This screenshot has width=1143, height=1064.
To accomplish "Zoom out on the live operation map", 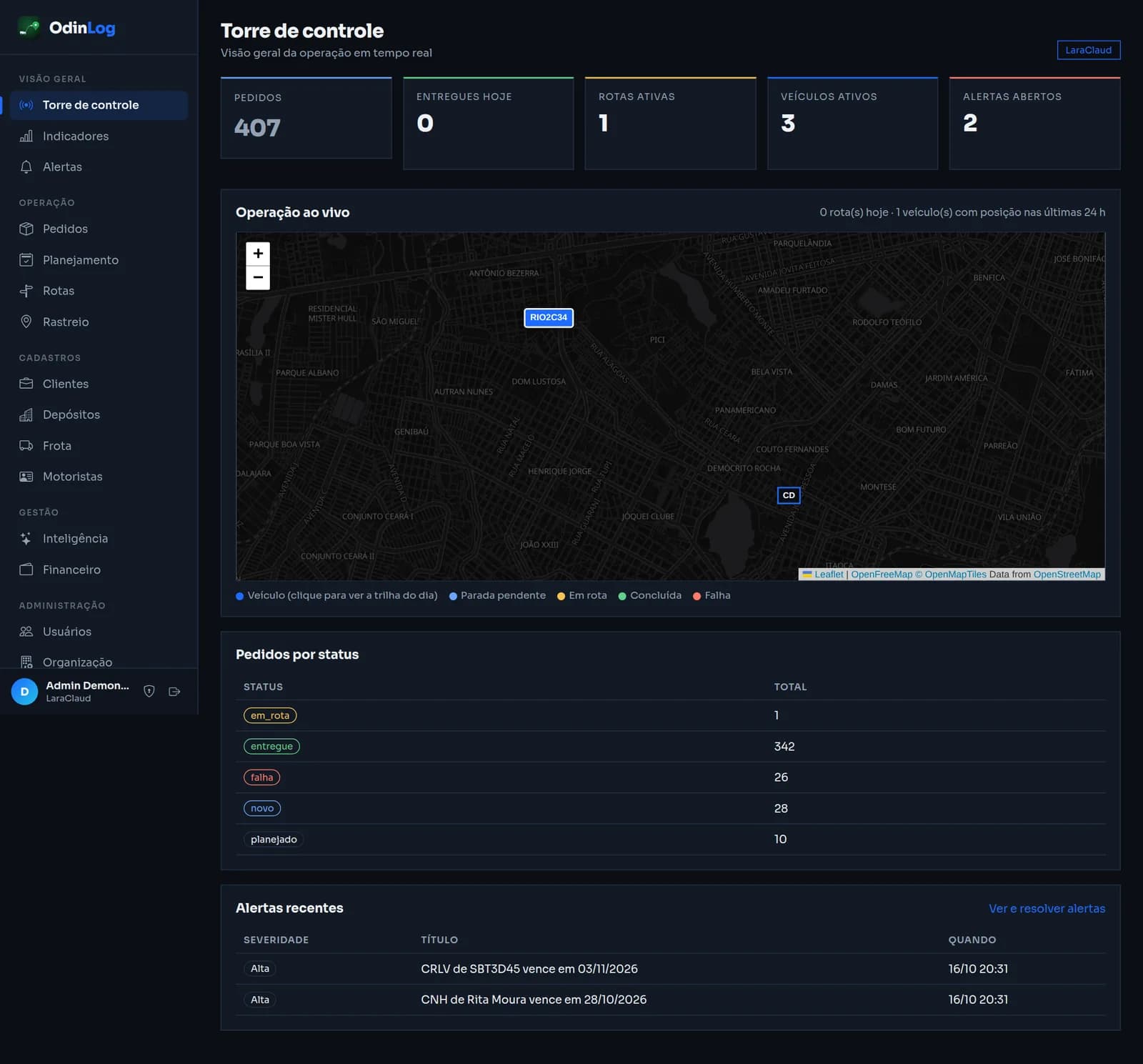I will [258, 277].
